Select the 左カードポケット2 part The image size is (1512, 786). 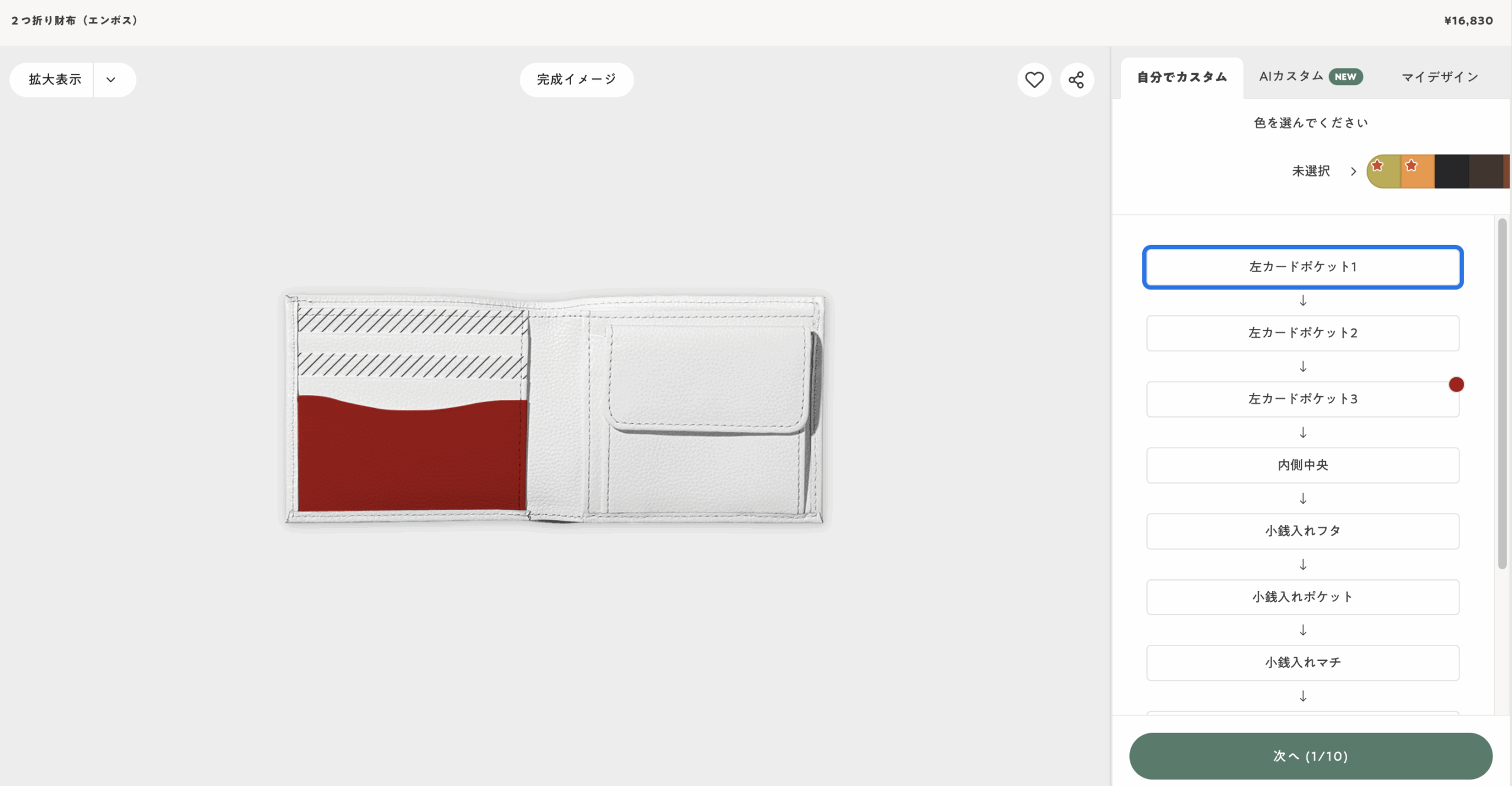[x=1302, y=333]
